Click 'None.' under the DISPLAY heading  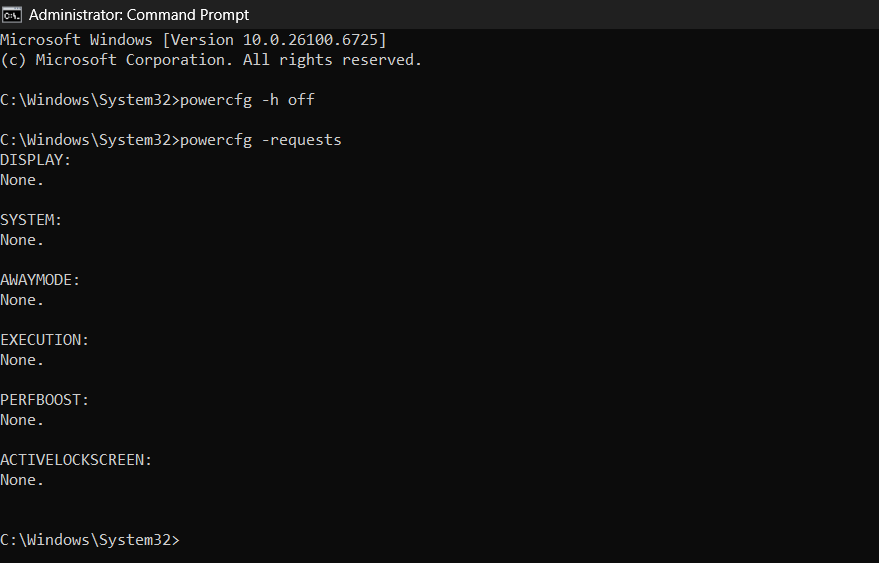pyautogui.click(x=22, y=180)
